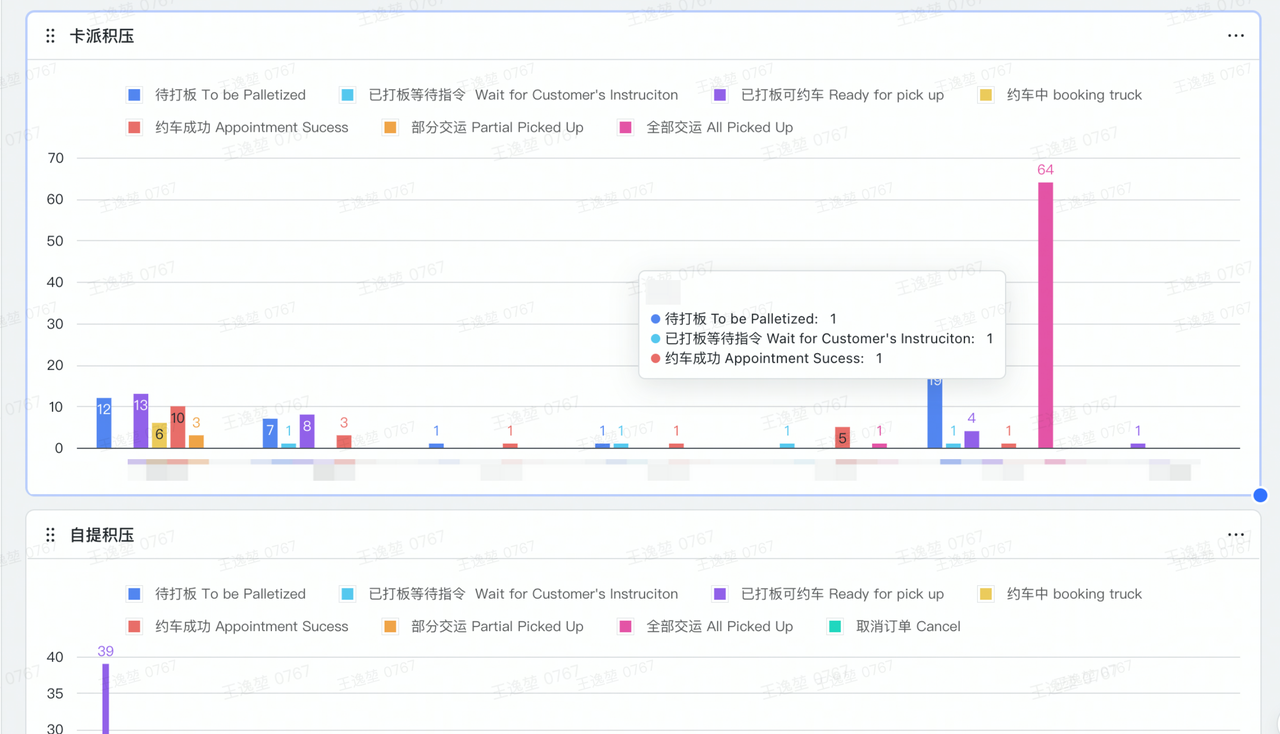
Task: Open the 卡派积压 card's three-dot menu
Action: point(1236,36)
